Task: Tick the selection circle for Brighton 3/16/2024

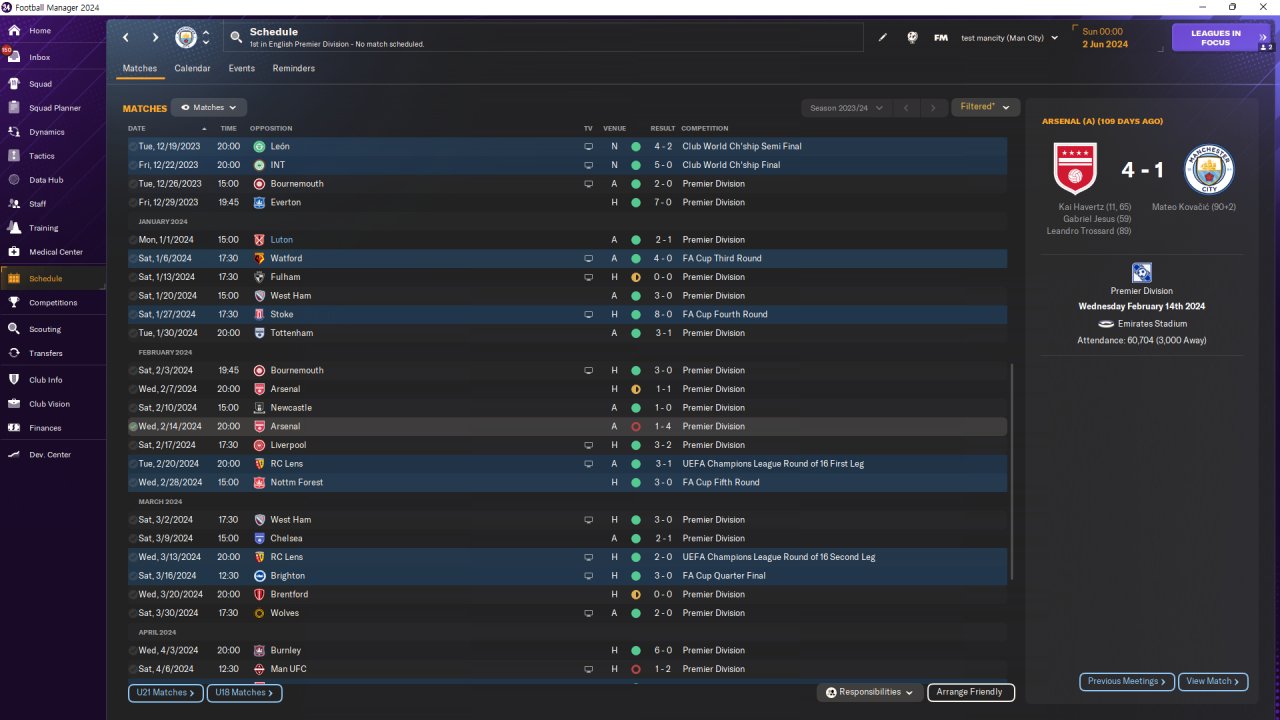Action: coord(133,576)
